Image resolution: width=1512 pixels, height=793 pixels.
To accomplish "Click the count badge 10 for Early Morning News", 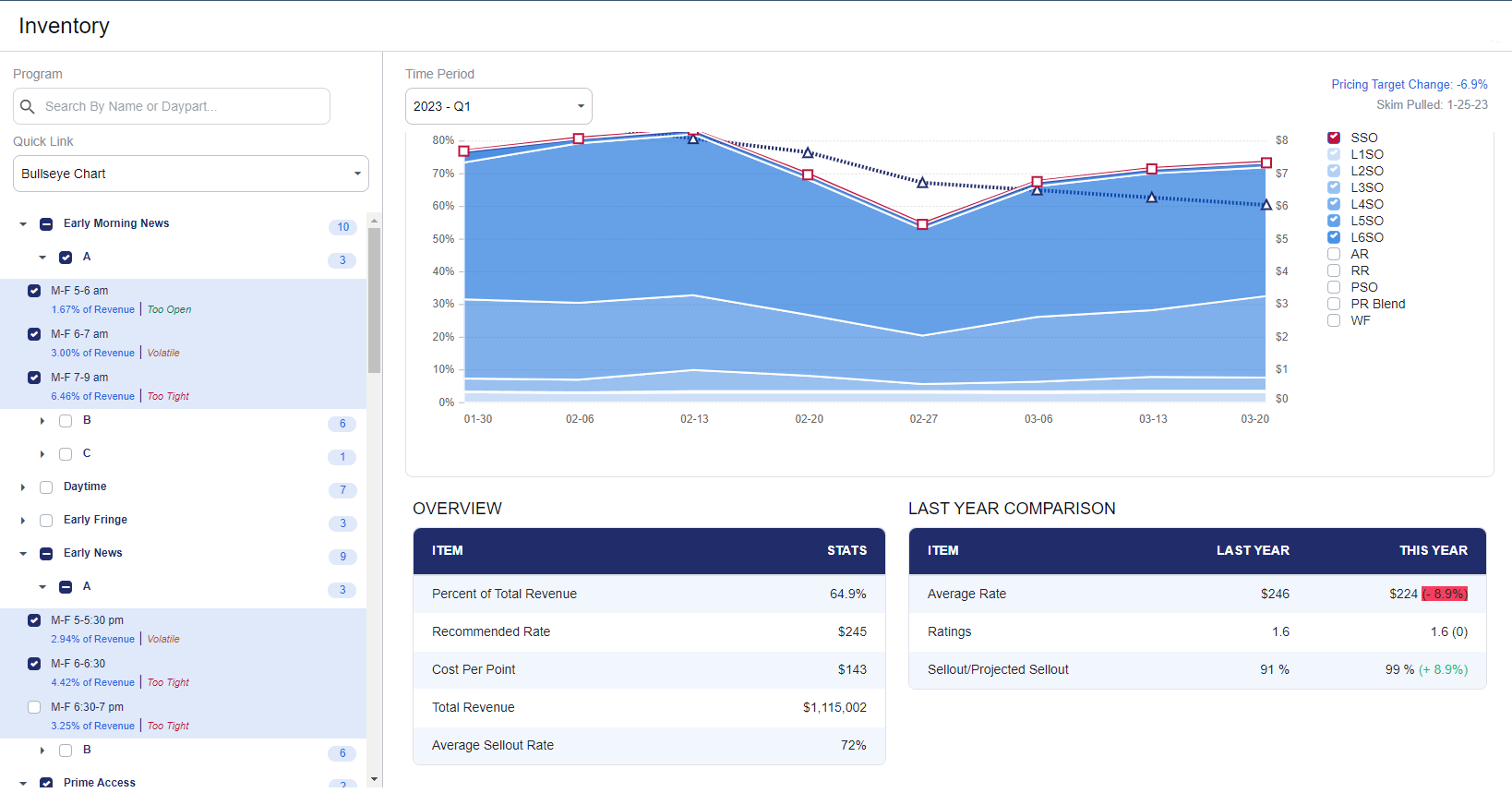I will [x=342, y=227].
